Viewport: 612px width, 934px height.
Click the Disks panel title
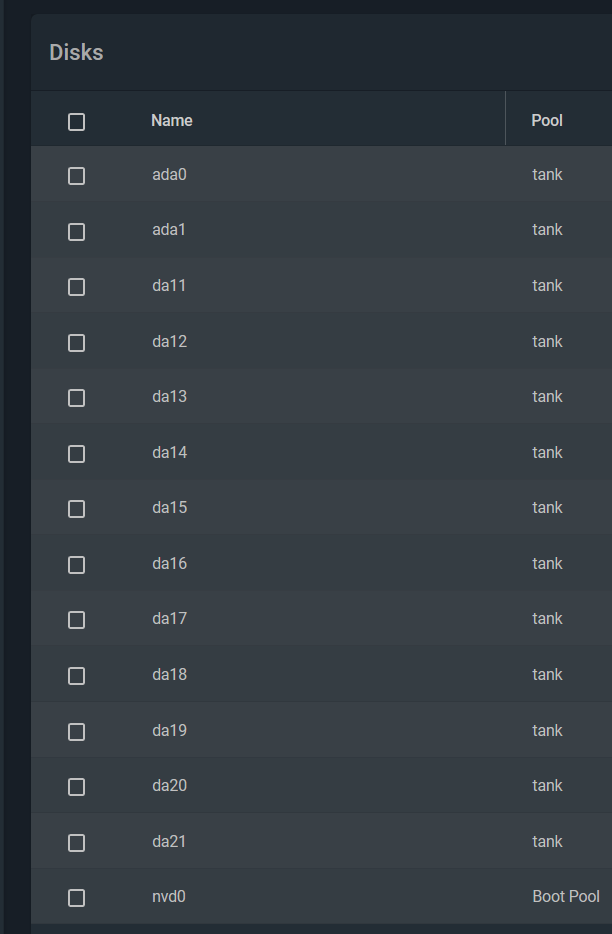76,52
